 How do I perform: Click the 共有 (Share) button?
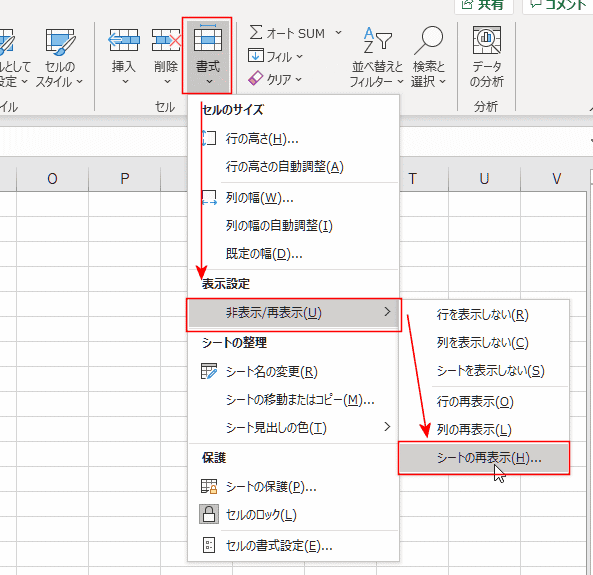[484, 5]
